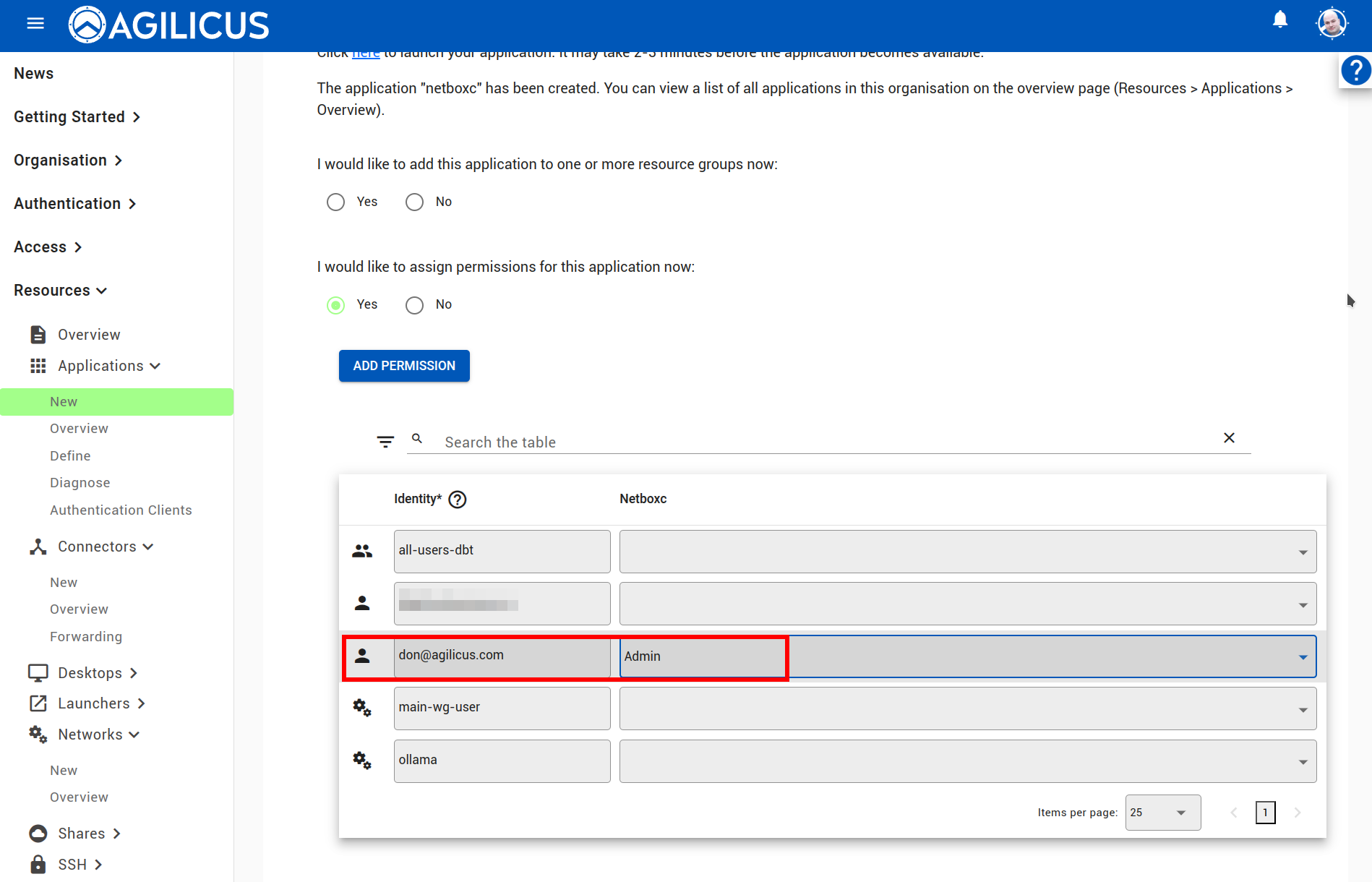This screenshot has height=882, width=1372.
Task: Select No for adding to resource groups
Action: click(x=413, y=202)
